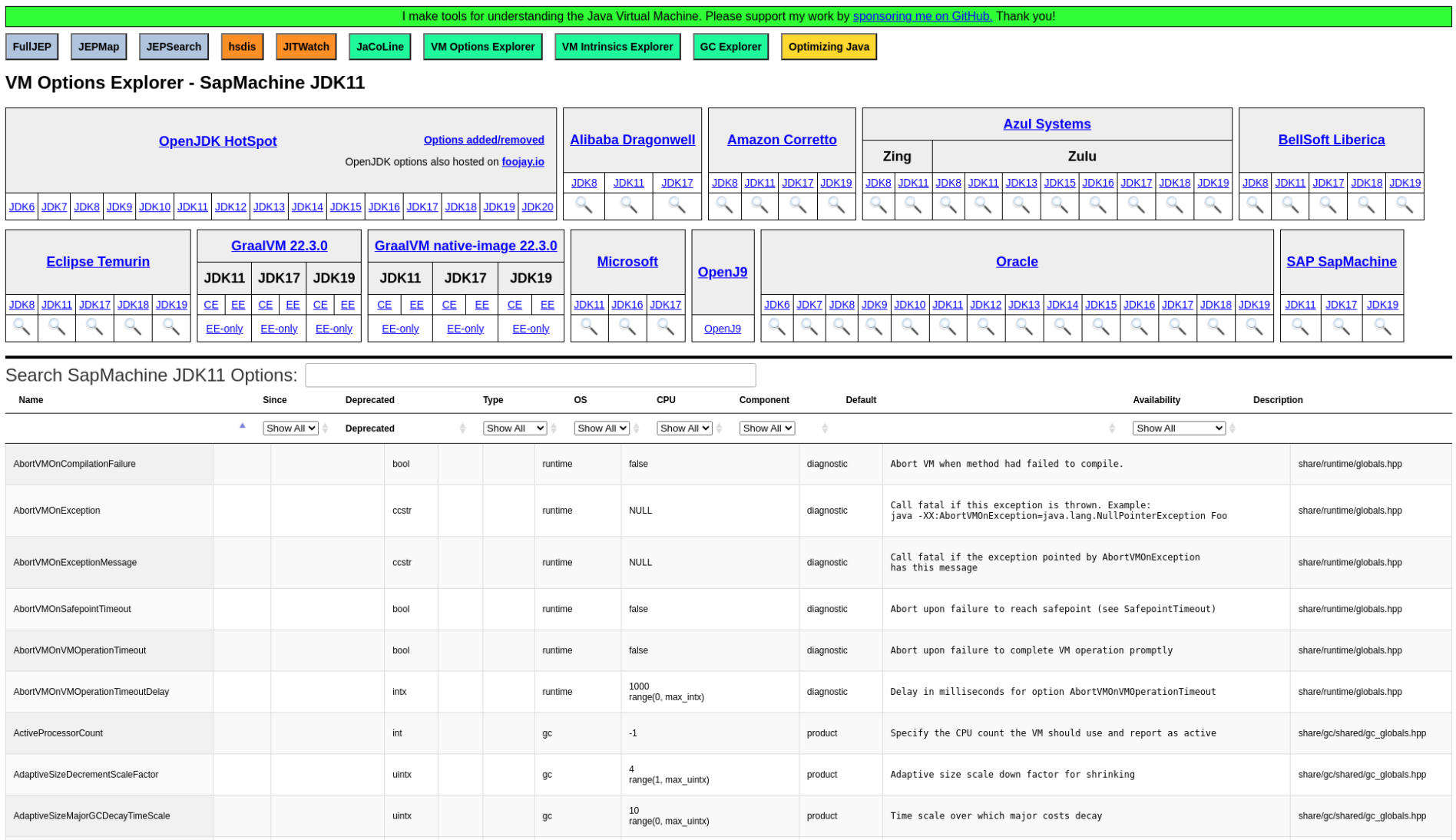Open the Eclipse Temurin heading link
The image size is (1456, 840).
[x=98, y=262]
